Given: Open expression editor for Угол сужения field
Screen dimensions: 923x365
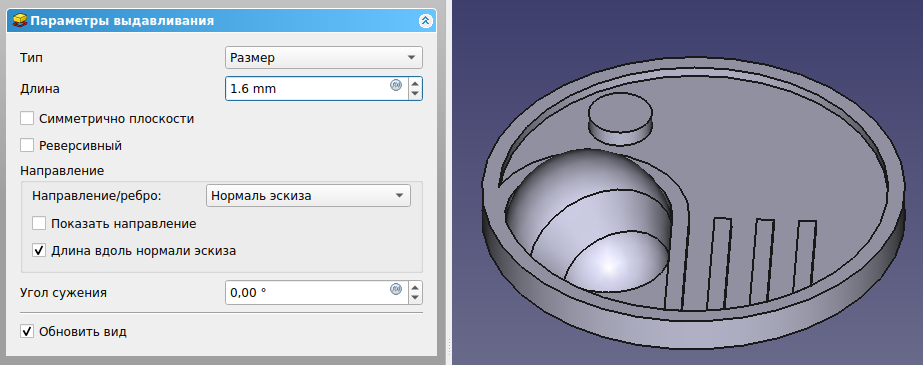Looking at the screenshot, I should [x=396, y=288].
